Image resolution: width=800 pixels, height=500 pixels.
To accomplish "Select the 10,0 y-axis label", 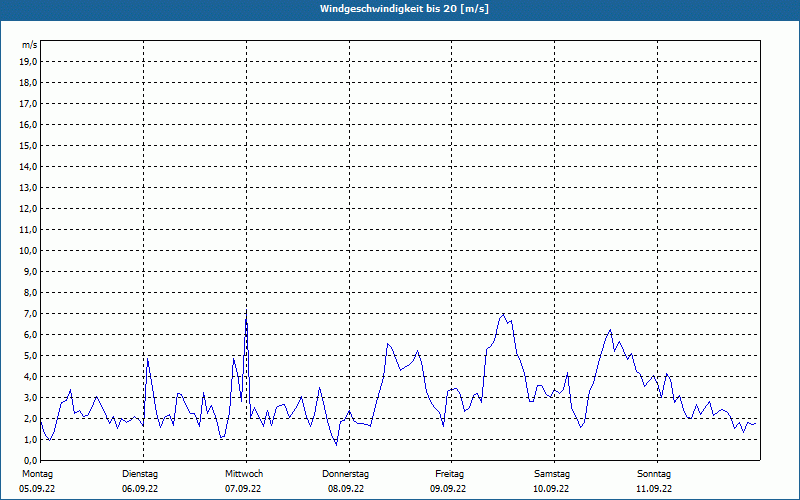I will 28,251.
